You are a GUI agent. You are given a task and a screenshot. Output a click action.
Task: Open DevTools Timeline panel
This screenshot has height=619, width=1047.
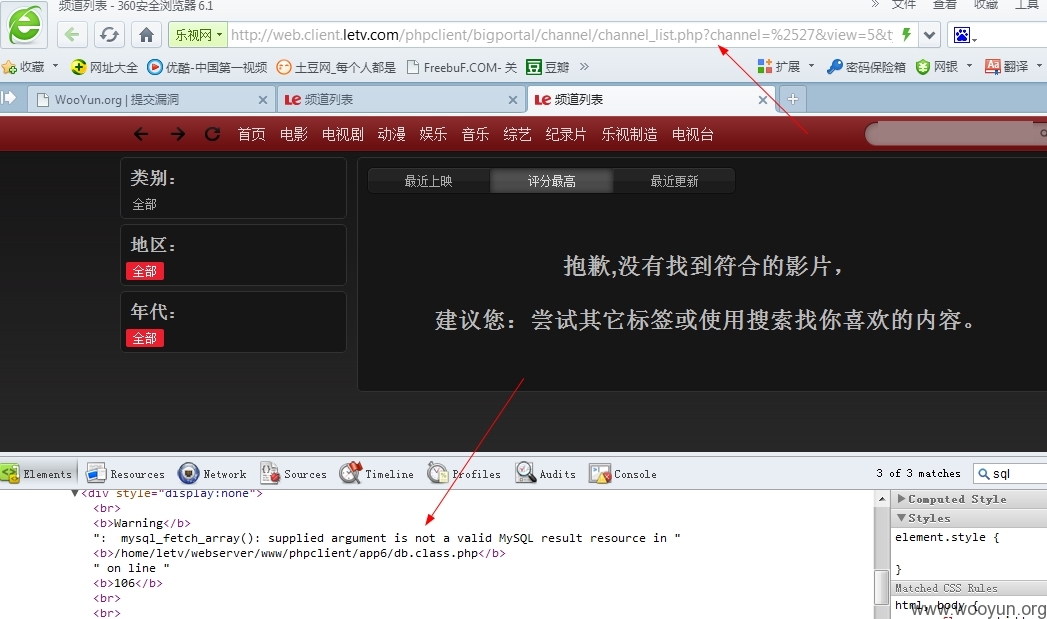pos(376,473)
